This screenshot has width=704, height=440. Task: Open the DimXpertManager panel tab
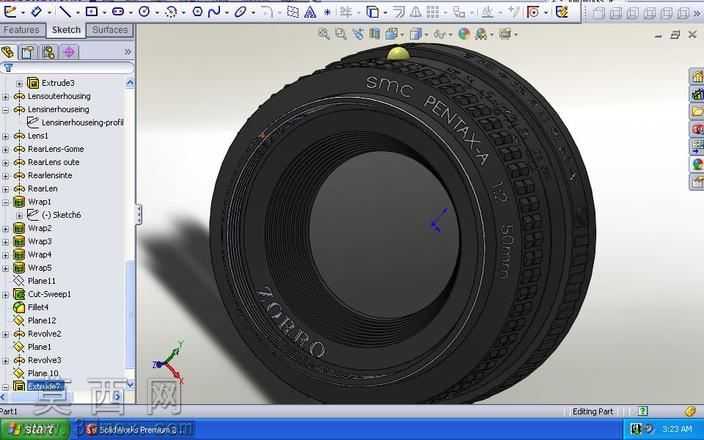coord(69,52)
